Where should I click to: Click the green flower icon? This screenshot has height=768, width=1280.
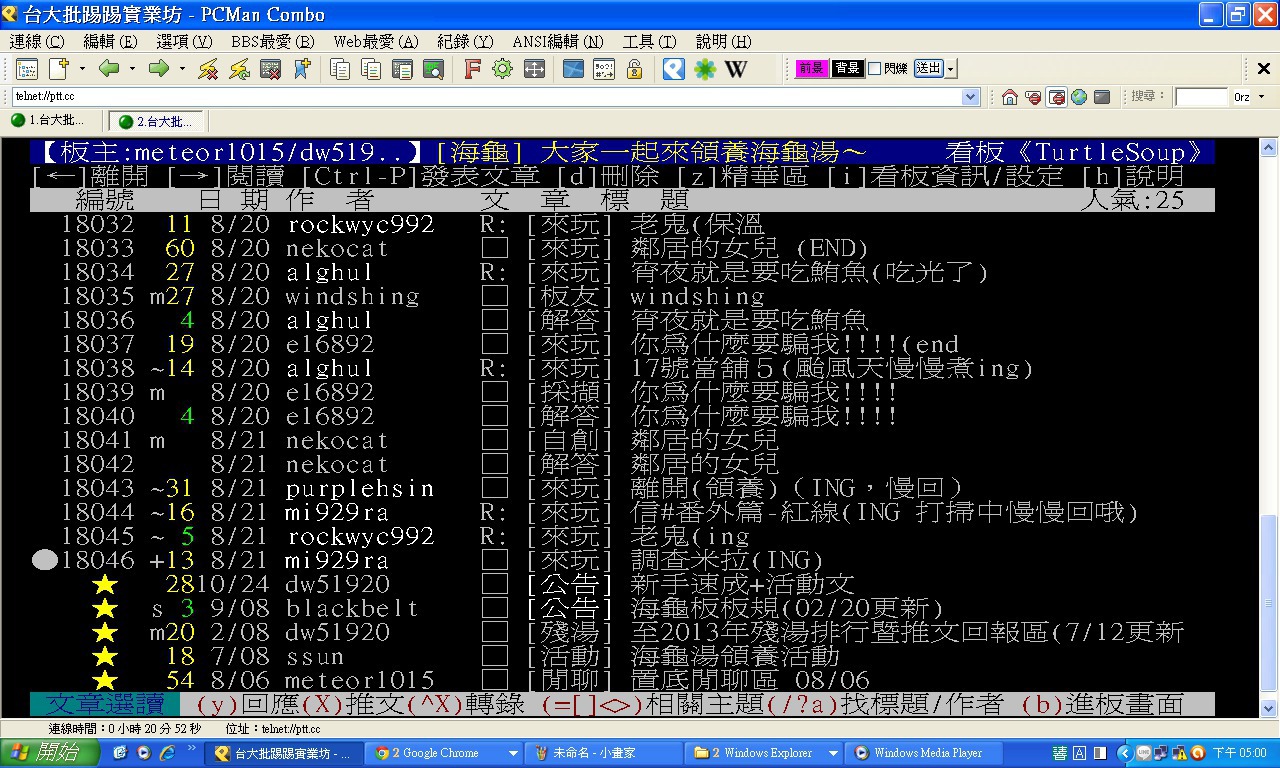point(705,69)
